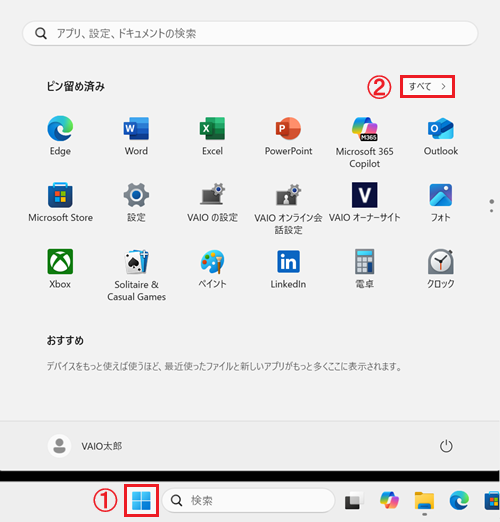Open File Explorer from the taskbar

tap(424, 500)
